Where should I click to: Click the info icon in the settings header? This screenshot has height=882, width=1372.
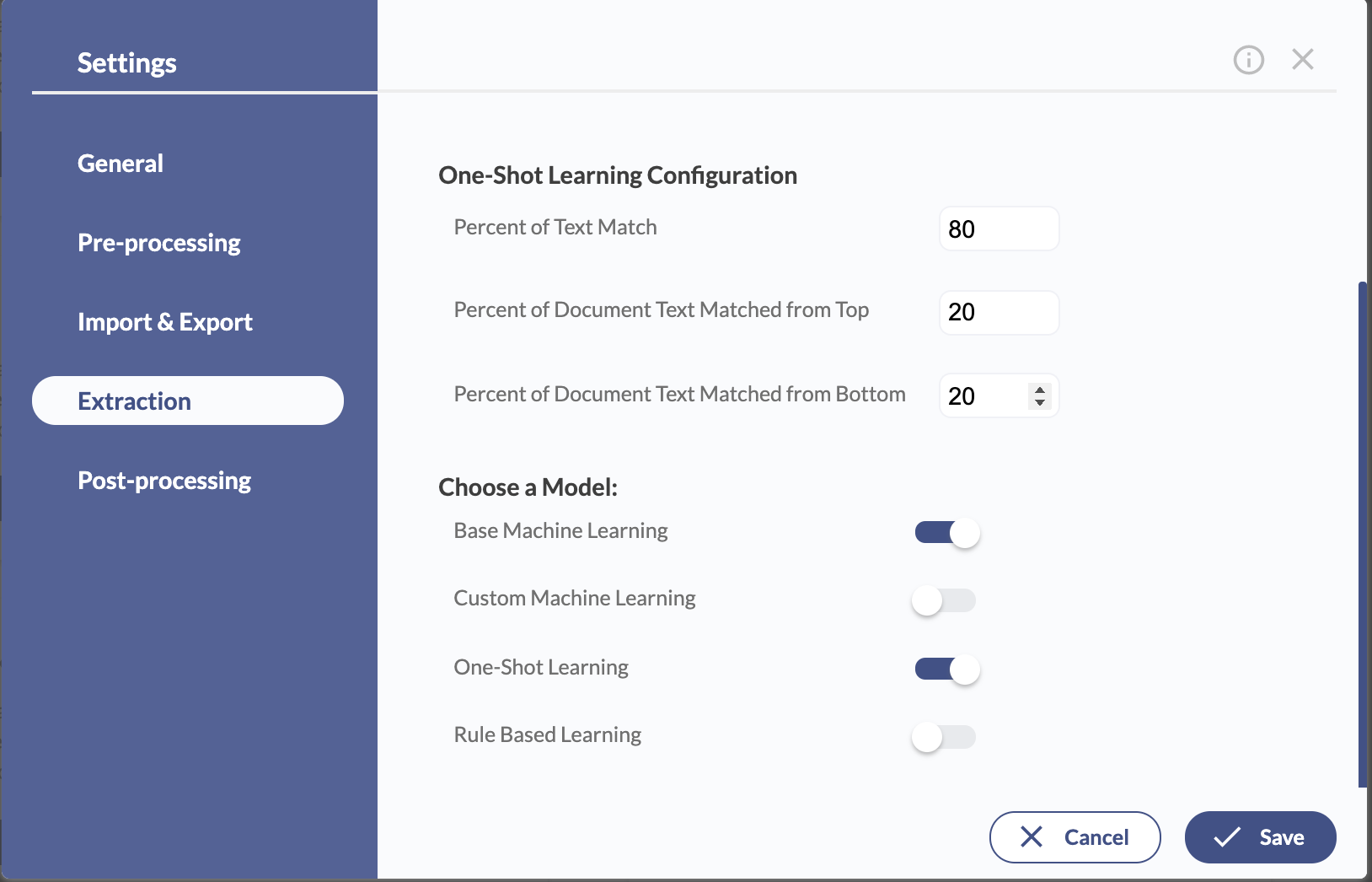point(1248,60)
